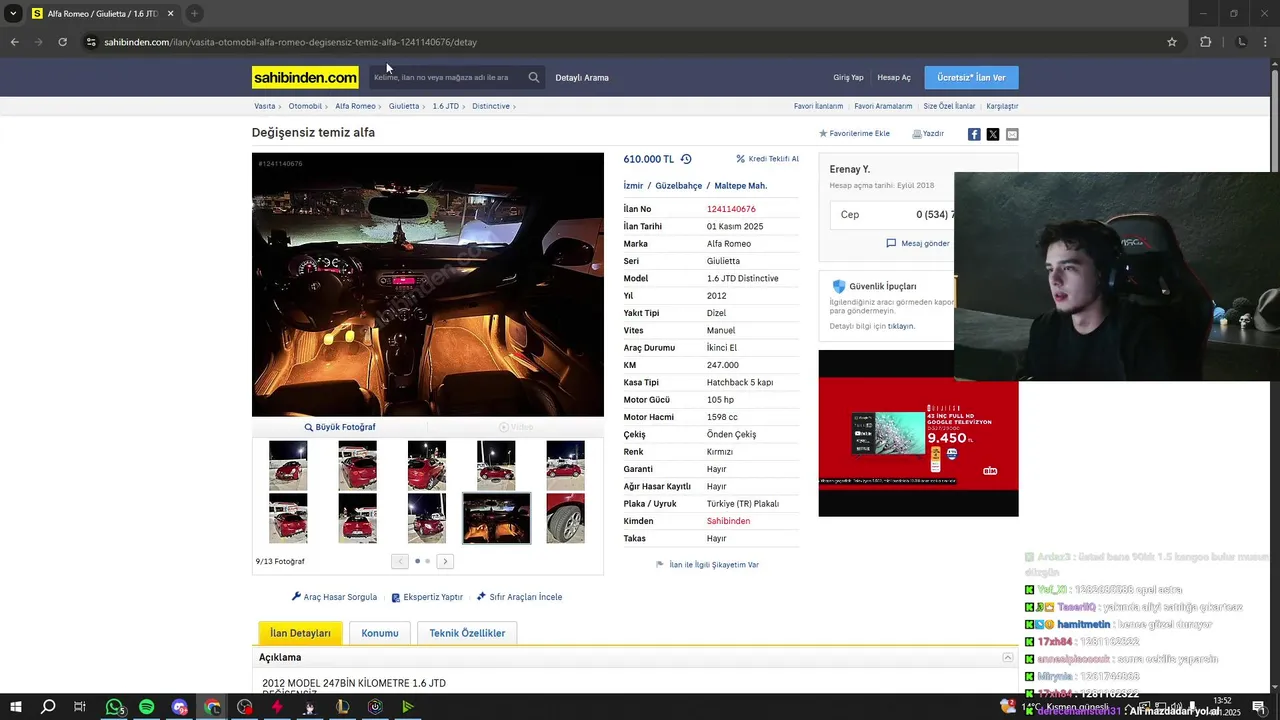1280x720 pixels.
Task: Collapse the Açıklama section arrow
Action: (x=1008, y=657)
